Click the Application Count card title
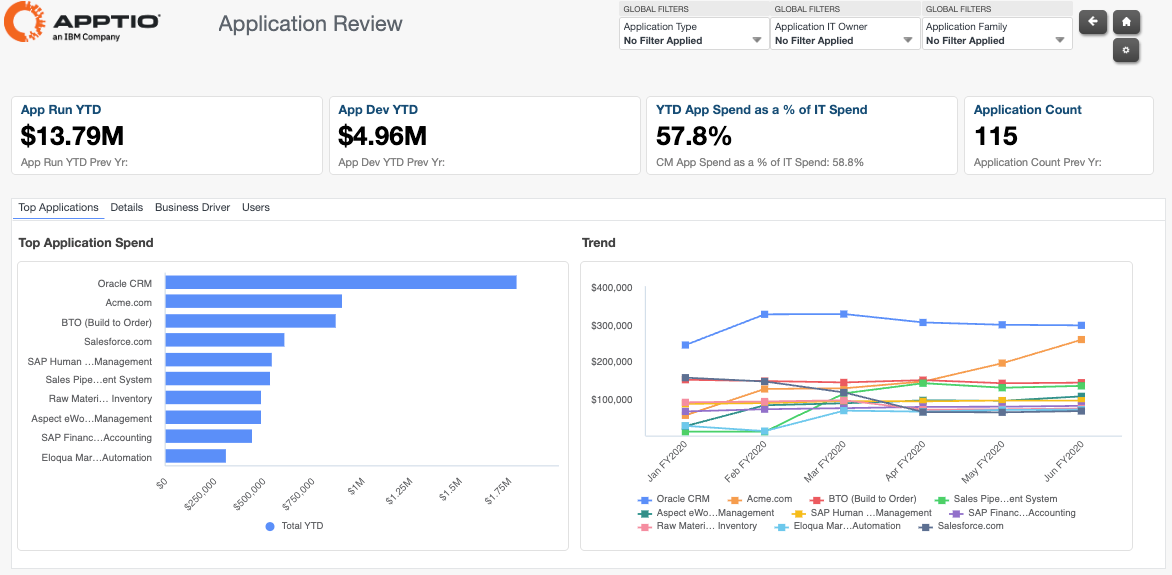1172x575 pixels. point(1027,110)
